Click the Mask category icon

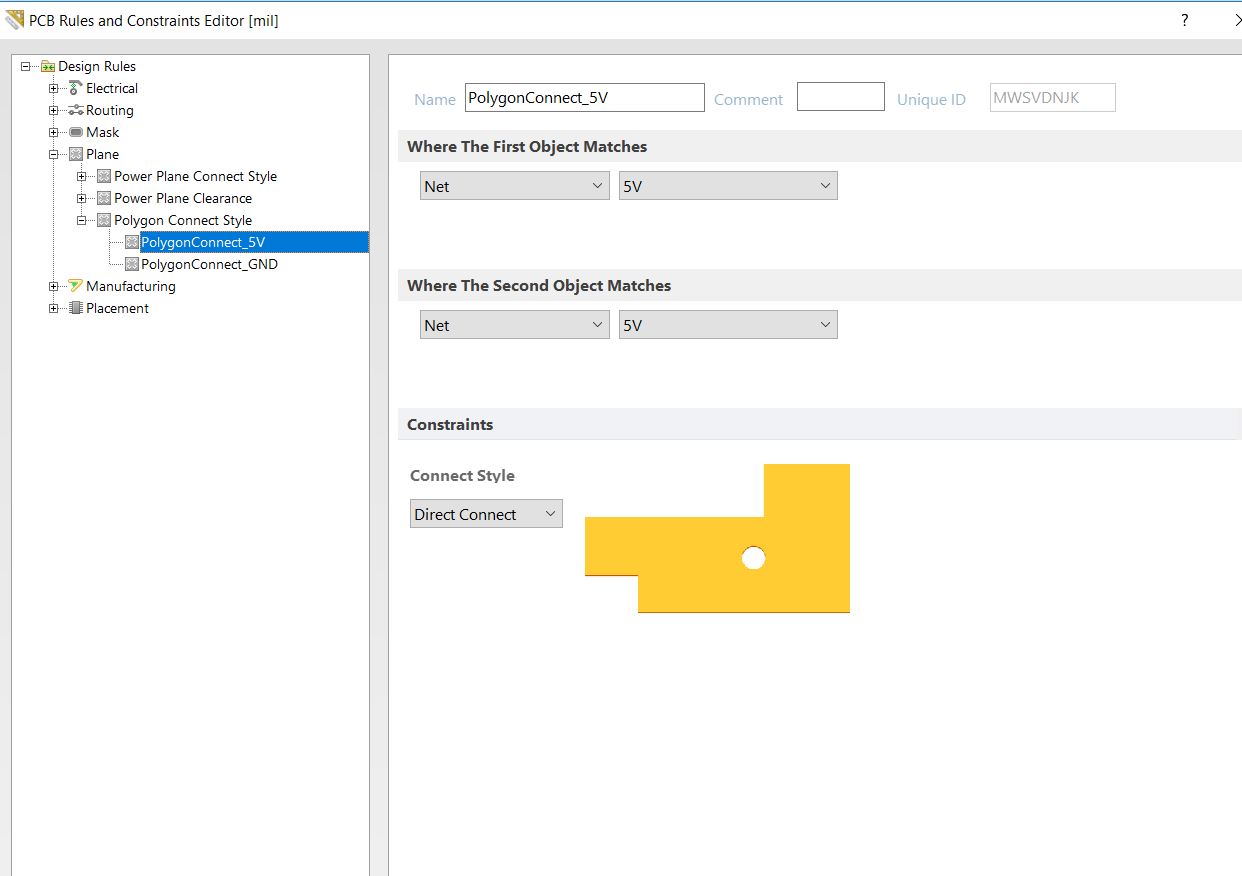[x=76, y=132]
